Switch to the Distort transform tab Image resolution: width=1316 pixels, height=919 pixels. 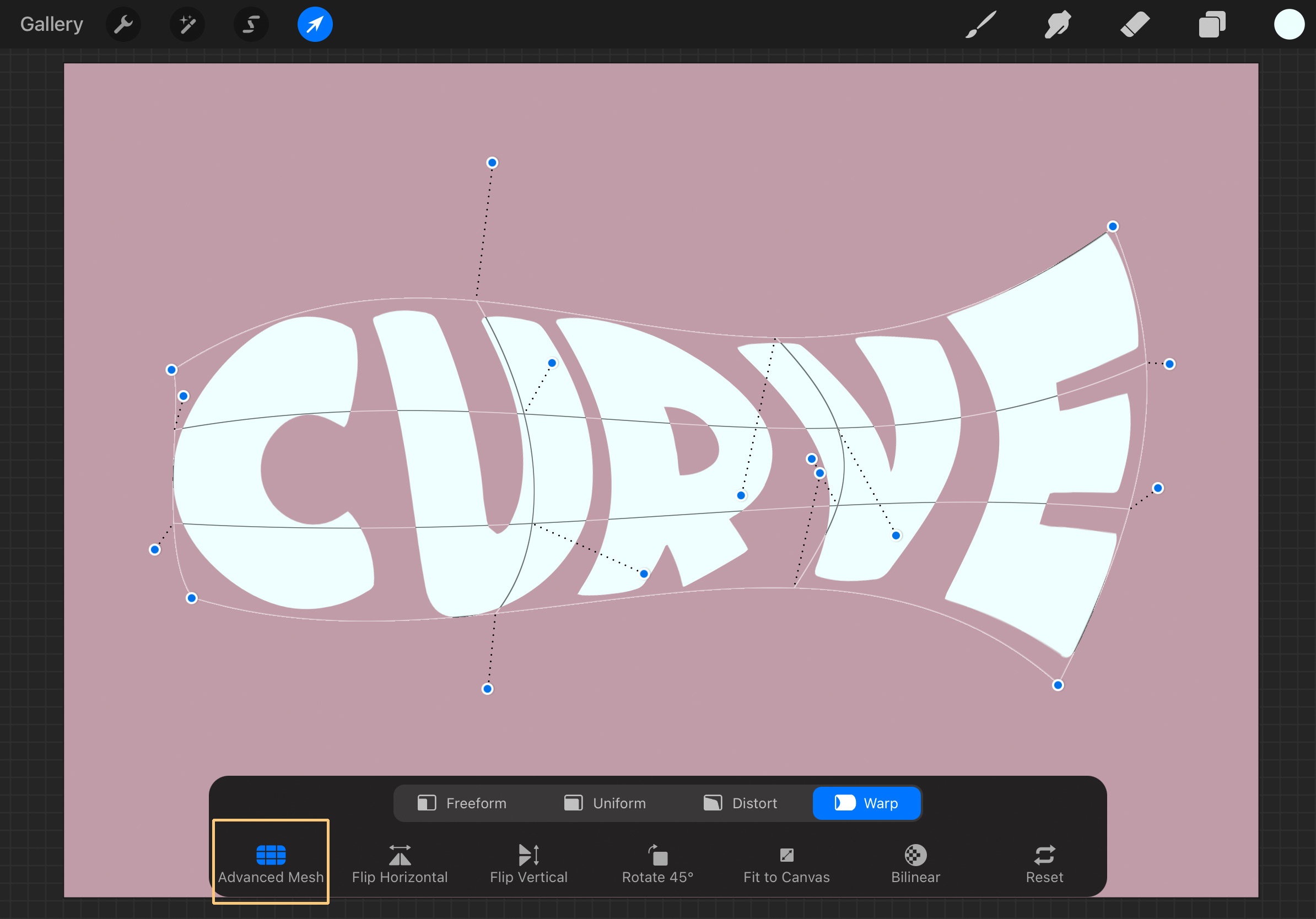click(x=740, y=803)
